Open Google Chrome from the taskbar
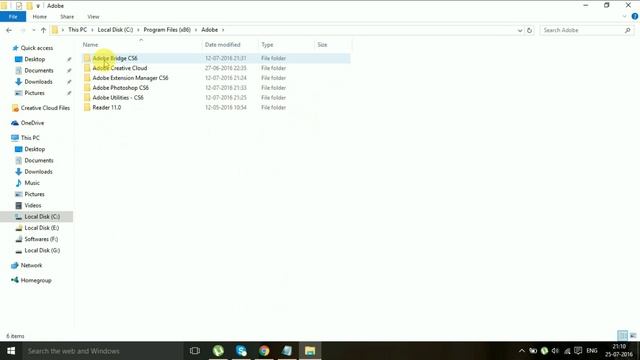 click(264, 351)
